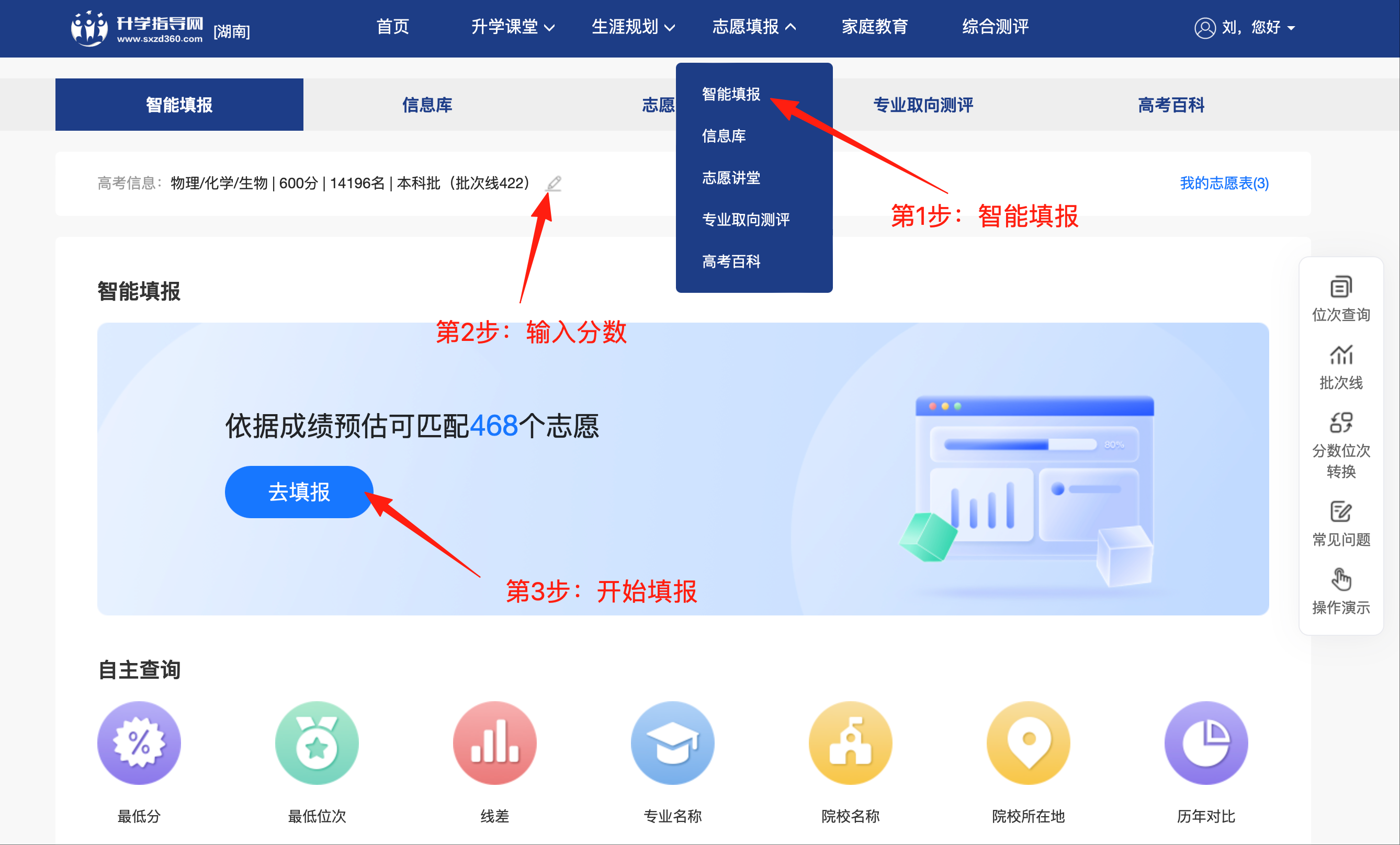The width and height of the screenshot is (1400, 845).
Task: Expand the 生涯规划 dropdown menu
Action: [x=634, y=27]
